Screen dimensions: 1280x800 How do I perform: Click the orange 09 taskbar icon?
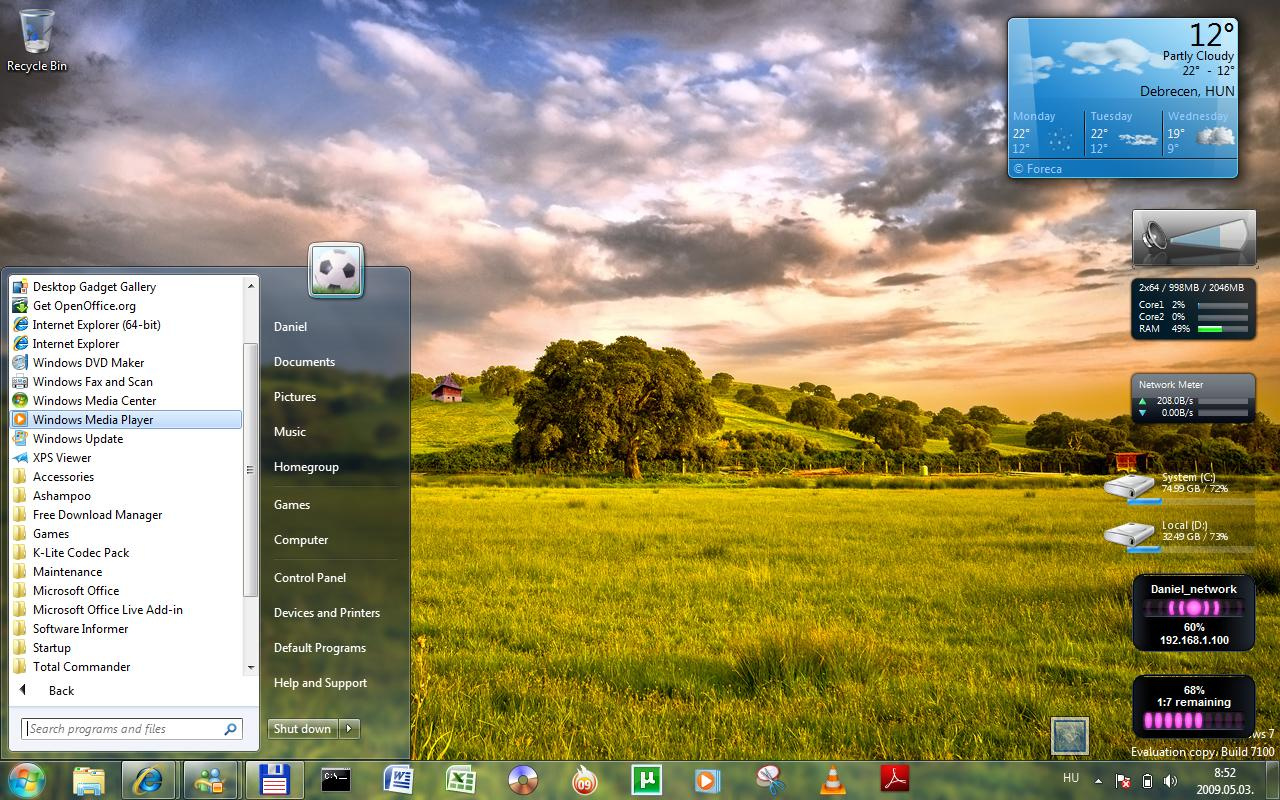(x=584, y=780)
